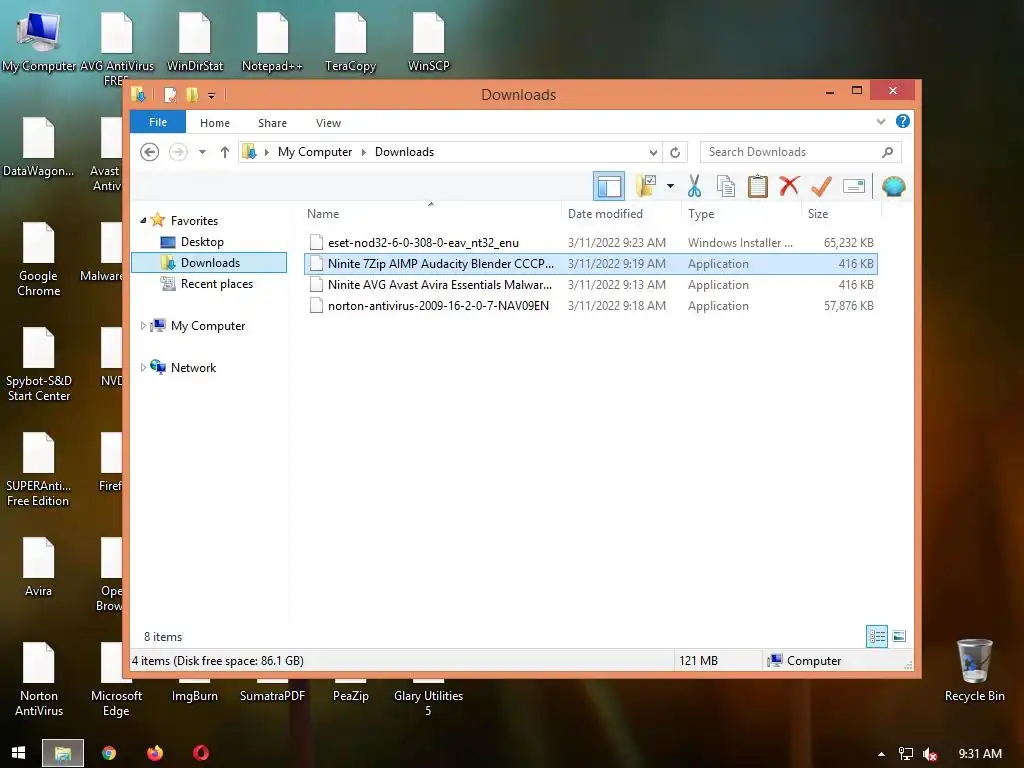1024x768 pixels.
Task: Click the network tray icon
Action: (x=906, y=754)
